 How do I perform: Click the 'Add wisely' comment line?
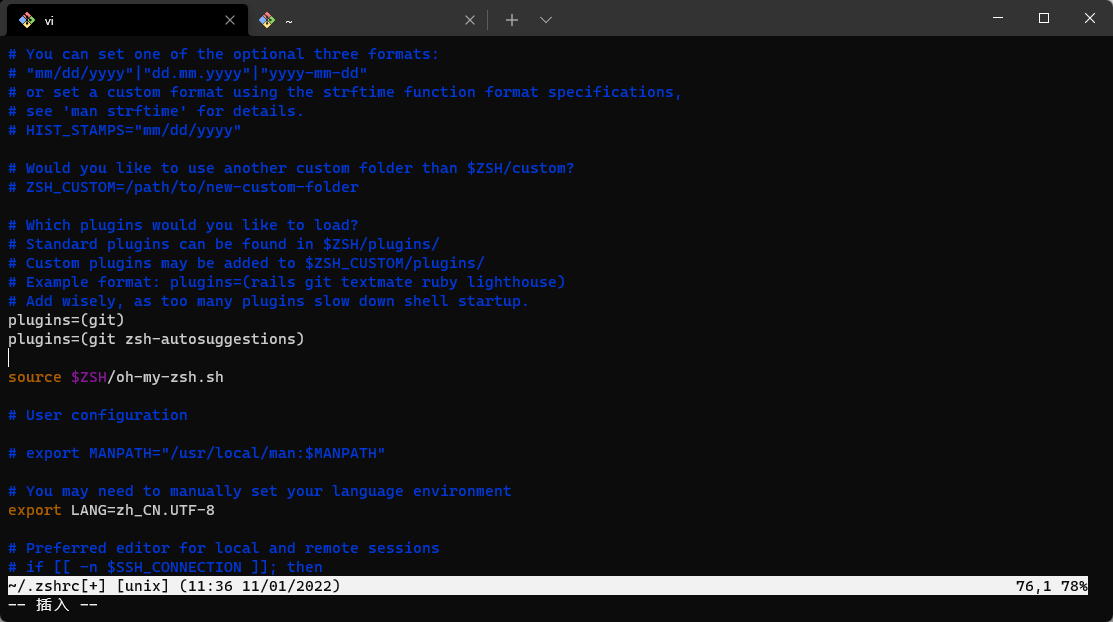coord(268,301)
